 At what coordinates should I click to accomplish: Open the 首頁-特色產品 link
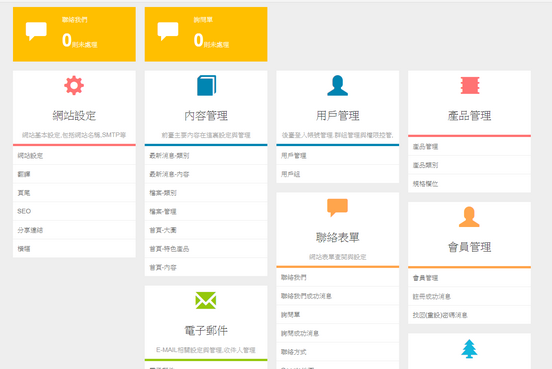tap(169, 249)
